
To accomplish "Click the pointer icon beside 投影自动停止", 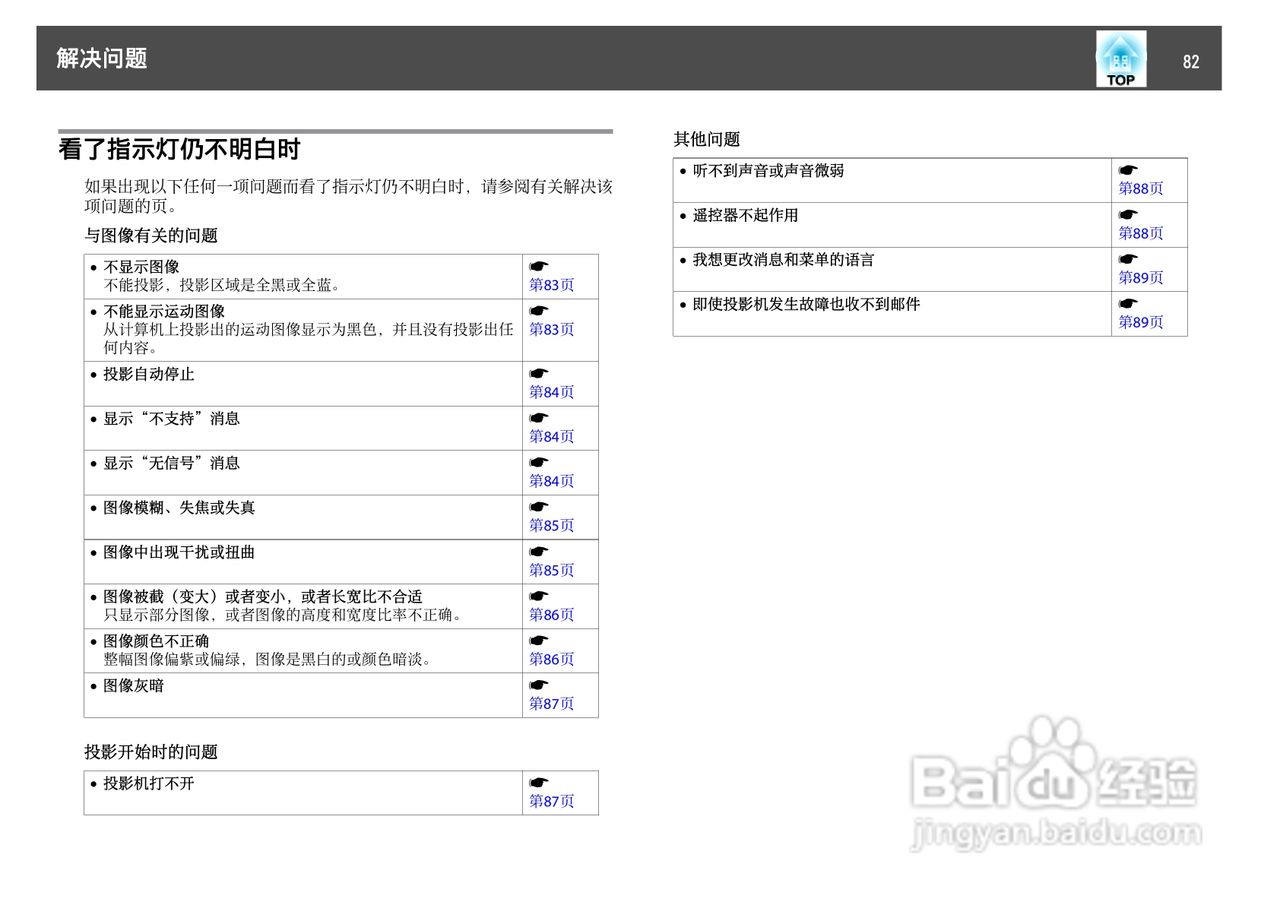I will pyautogui.click(x=538, y=373).
